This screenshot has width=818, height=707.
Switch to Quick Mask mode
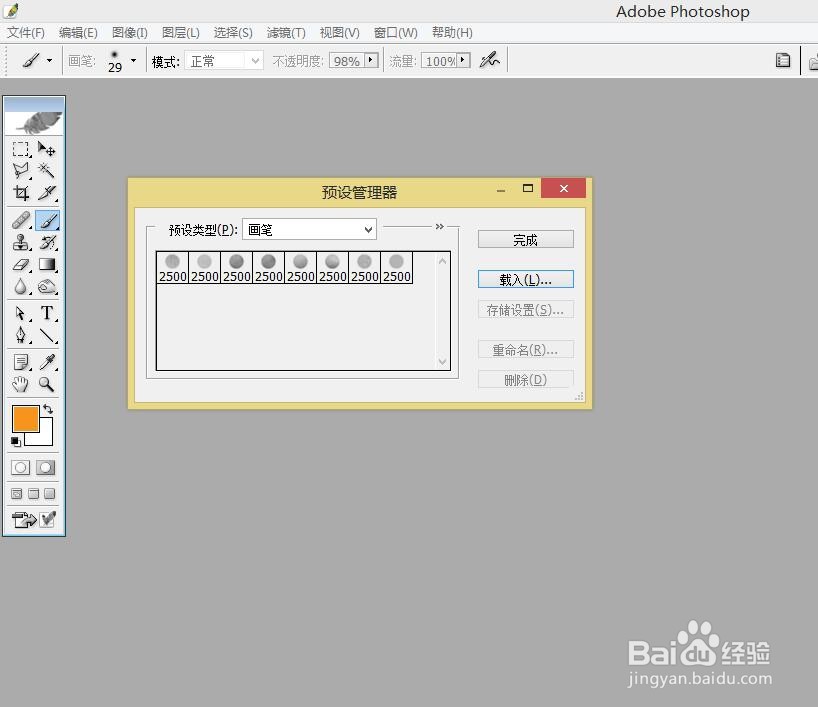45,468
